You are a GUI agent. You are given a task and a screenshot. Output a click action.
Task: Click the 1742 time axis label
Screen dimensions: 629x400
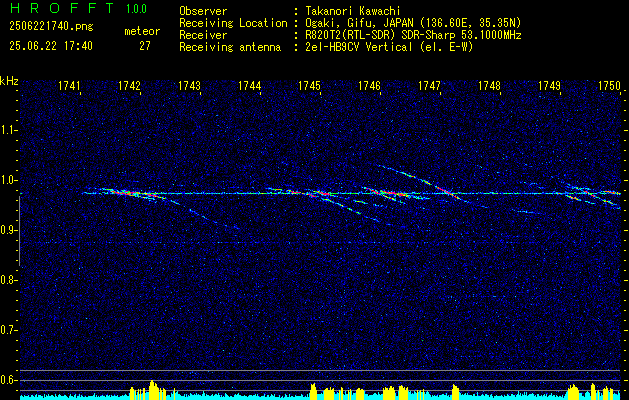(x=130, y=86)
